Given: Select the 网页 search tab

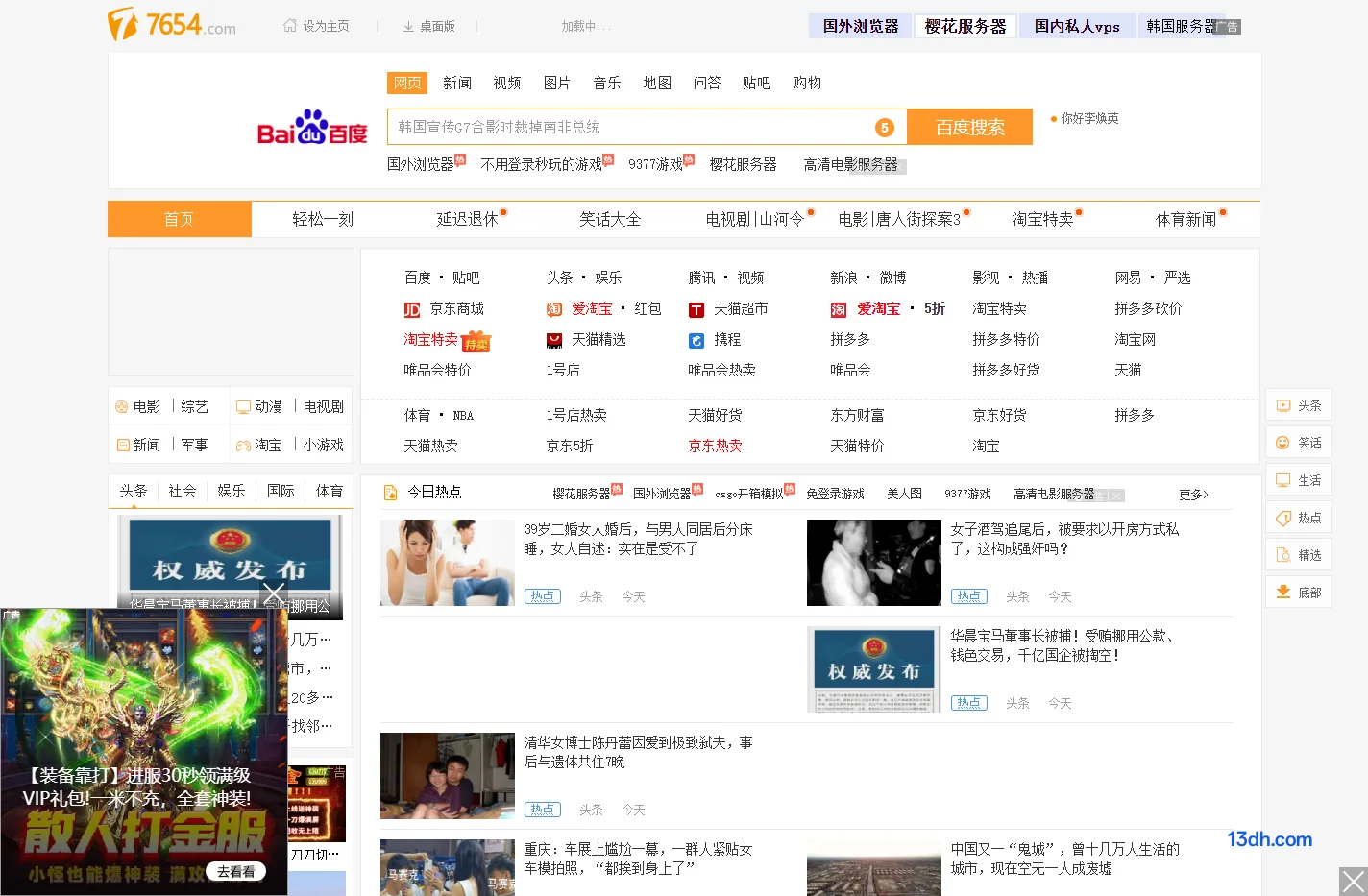Looking at the screenshot, I should [x=407, y=84].
